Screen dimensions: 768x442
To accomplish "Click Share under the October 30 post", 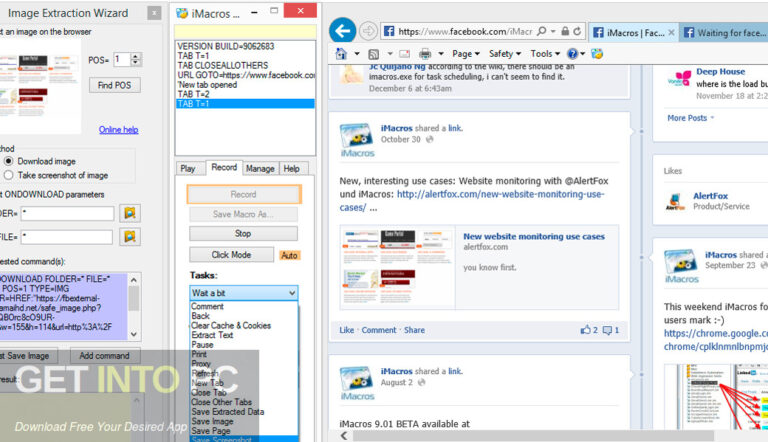I will (x=414, y=330).
